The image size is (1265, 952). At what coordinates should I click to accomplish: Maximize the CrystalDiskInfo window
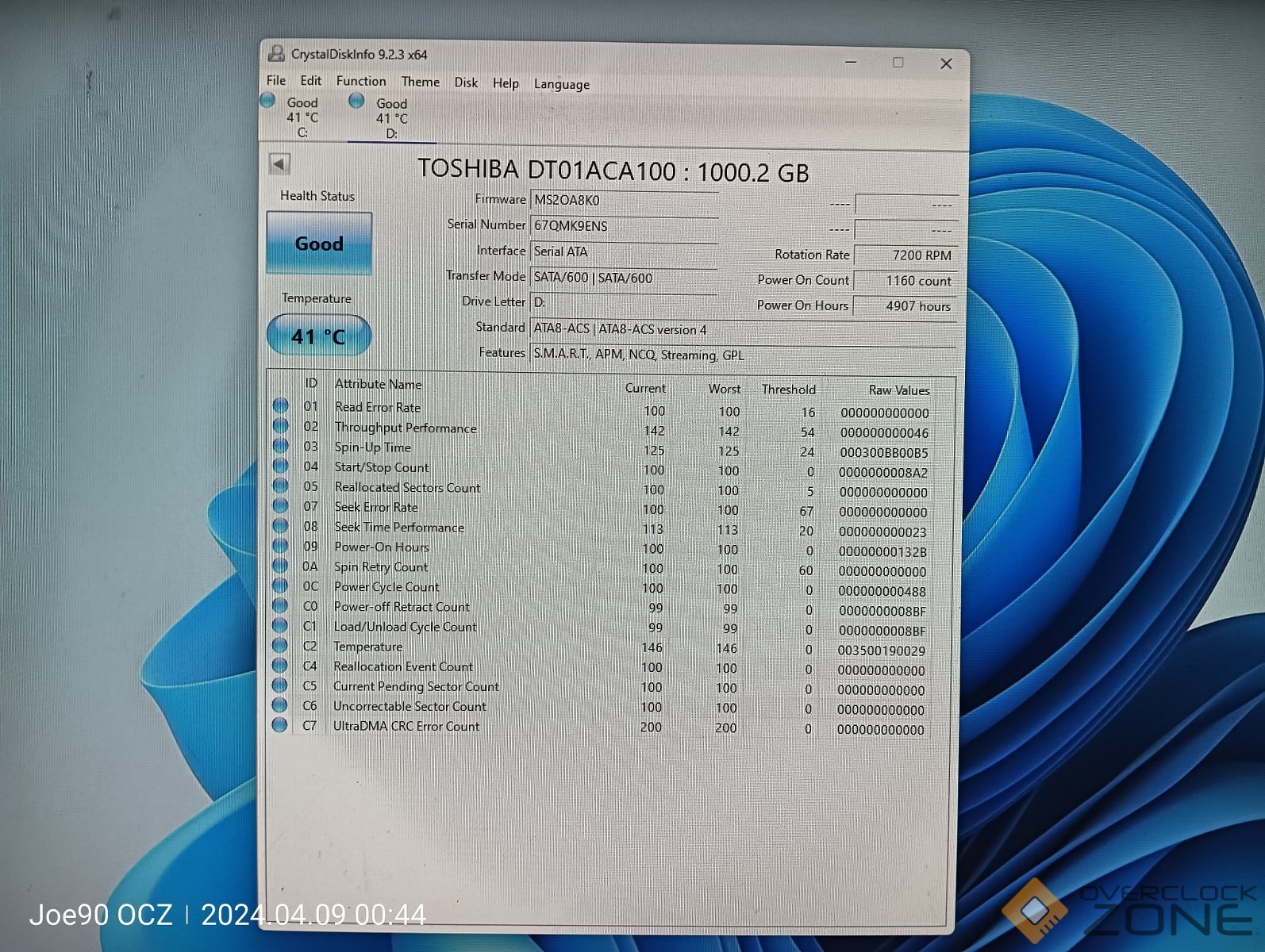click(898, 62)
